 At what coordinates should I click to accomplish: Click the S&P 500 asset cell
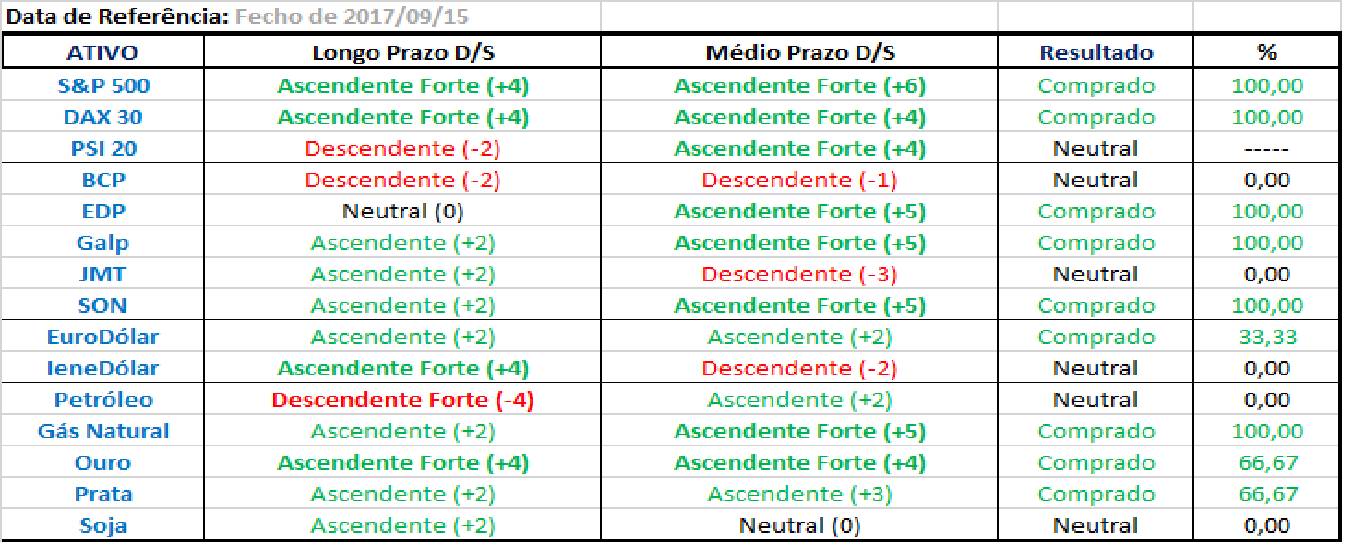(103, 86)
